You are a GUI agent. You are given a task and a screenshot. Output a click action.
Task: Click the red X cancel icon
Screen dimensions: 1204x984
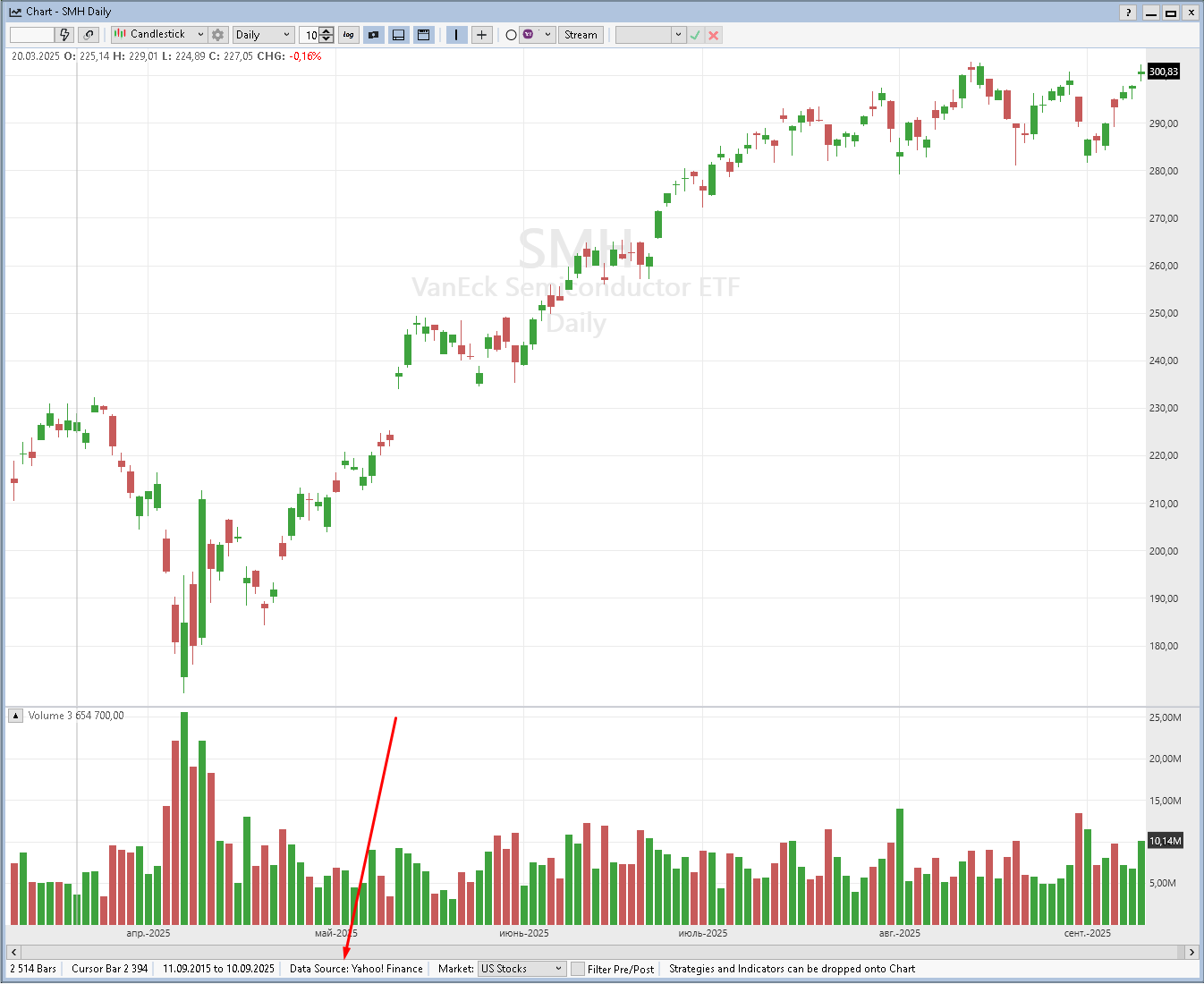[x=714, y=35]
